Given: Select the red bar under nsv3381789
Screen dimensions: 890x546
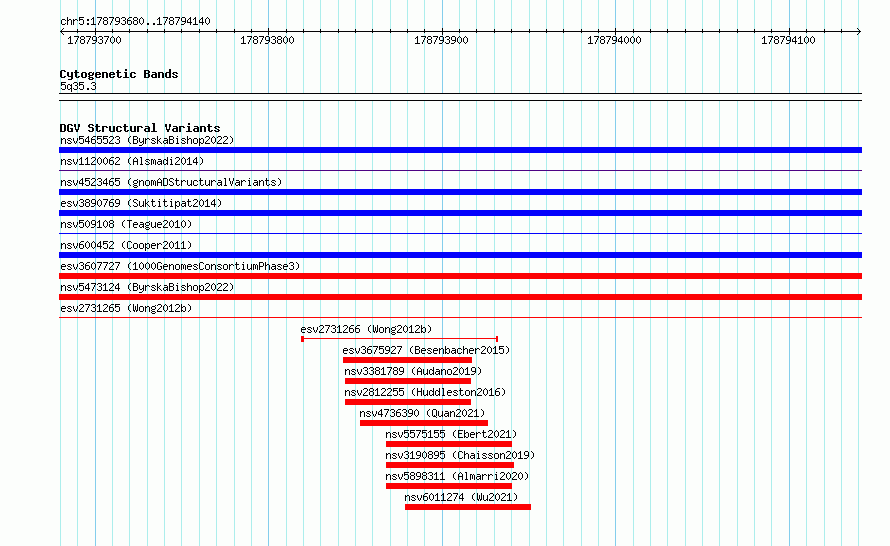Looking at the screenshot, I should tap(408, 381).
